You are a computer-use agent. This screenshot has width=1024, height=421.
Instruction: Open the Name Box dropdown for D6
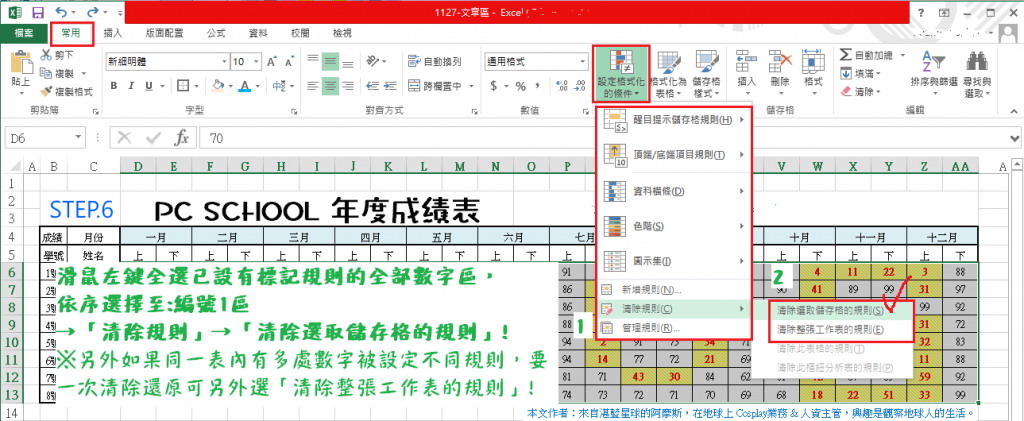click(79, 138)
